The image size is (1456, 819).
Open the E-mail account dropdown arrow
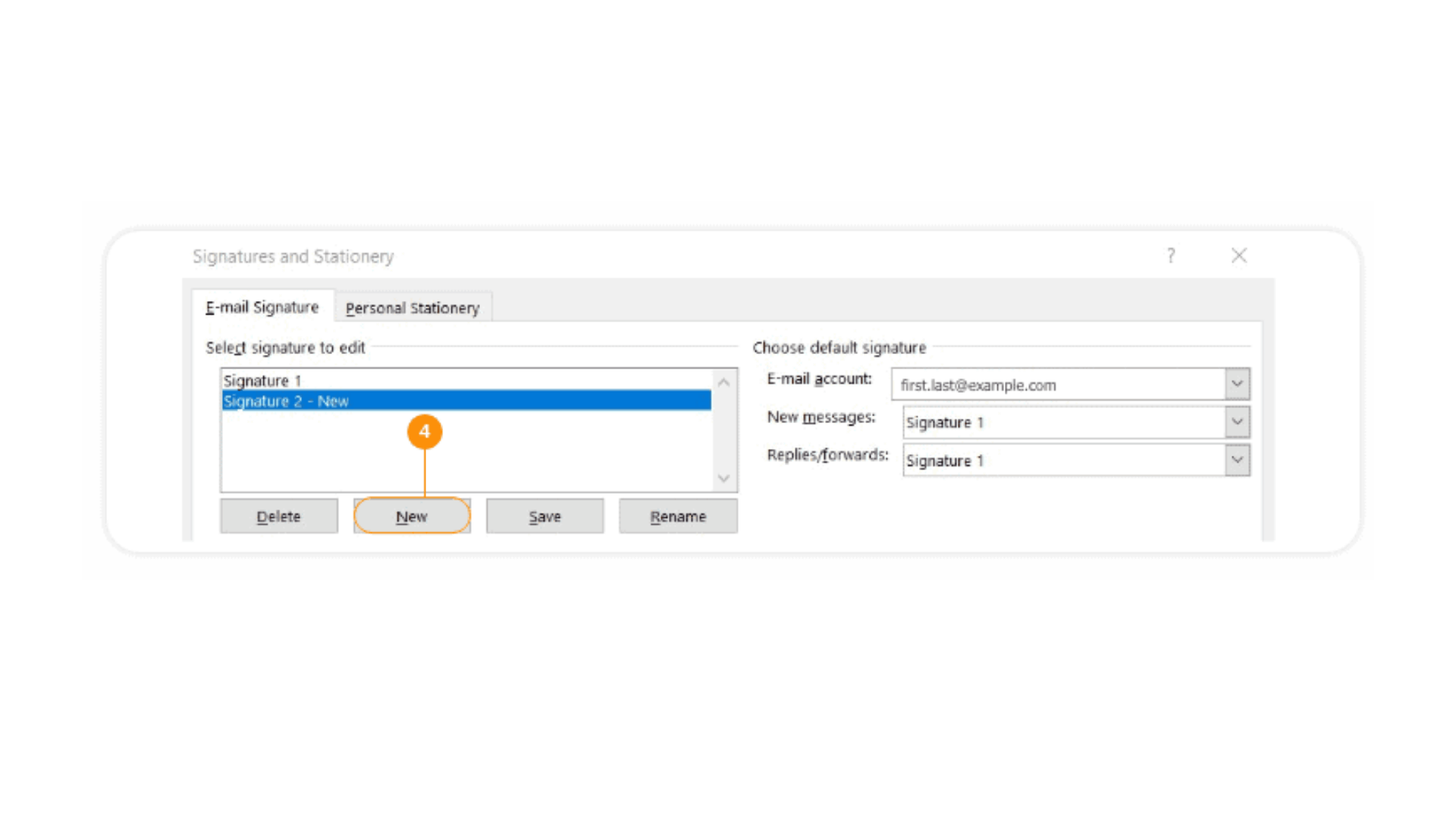(x=1237, y=384)
